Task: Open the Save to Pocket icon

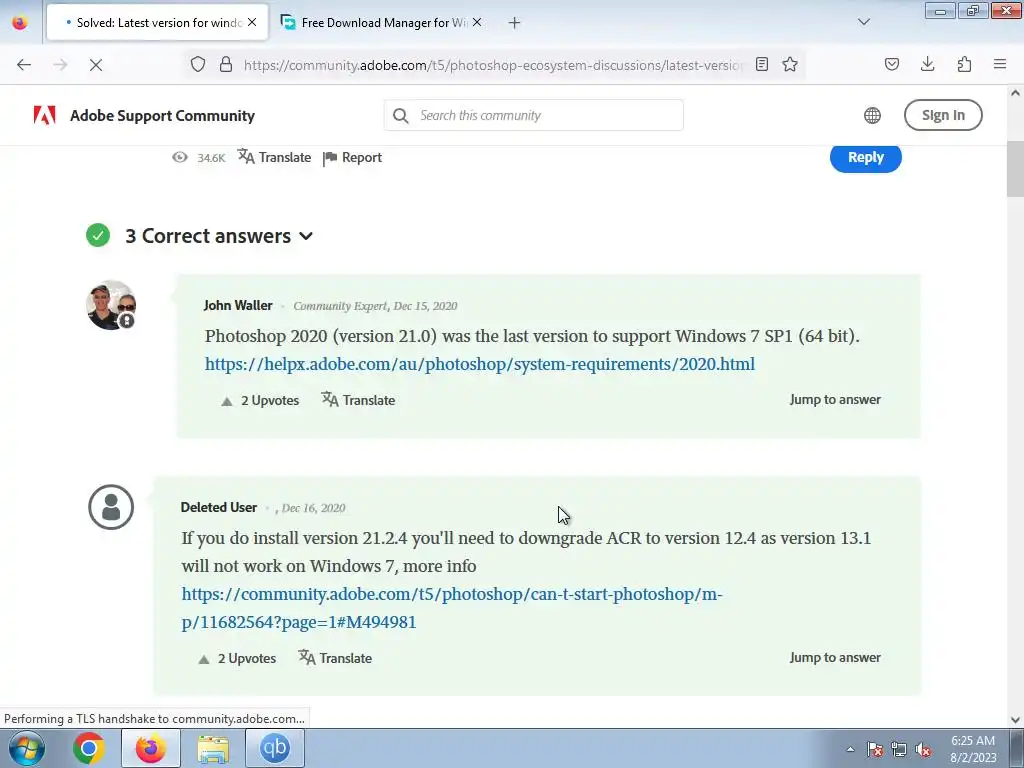Action: click(x=891, y=64)
